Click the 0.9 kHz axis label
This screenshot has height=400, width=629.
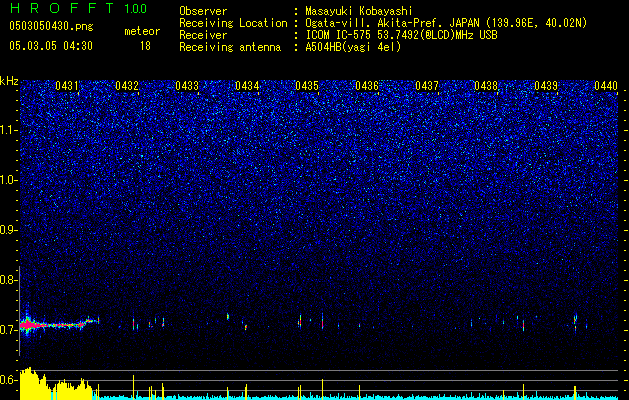[x=7, y=230]
